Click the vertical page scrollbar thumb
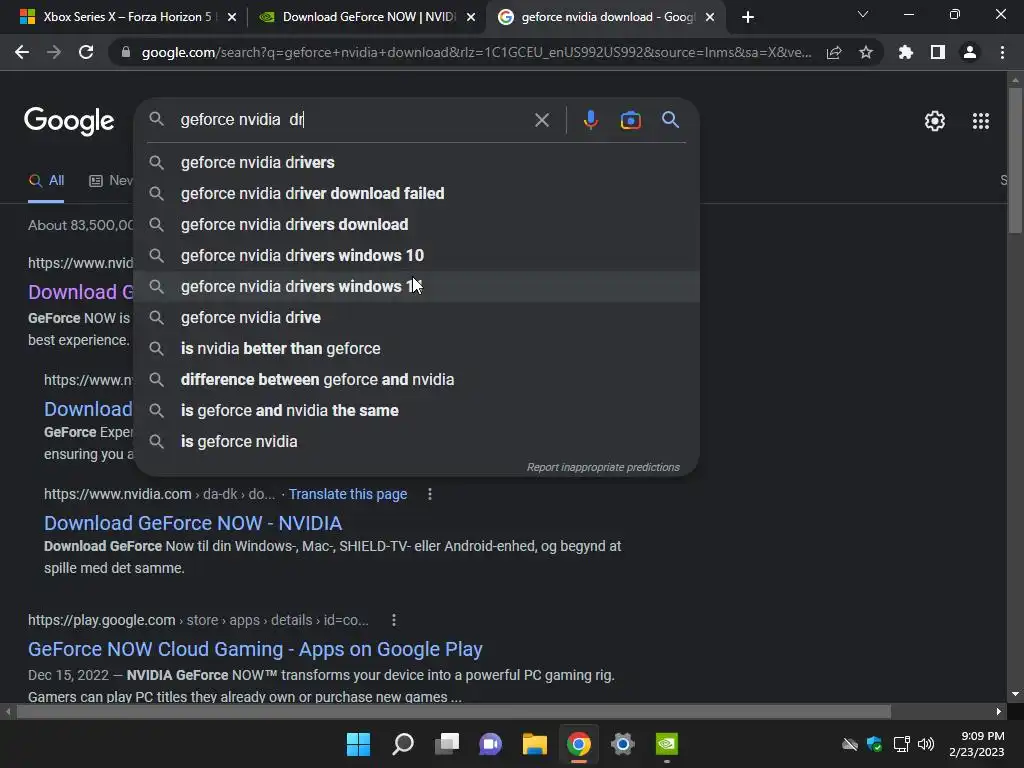The width and height of the screenshot is (1024, 768). click(x=1015, y=160)
